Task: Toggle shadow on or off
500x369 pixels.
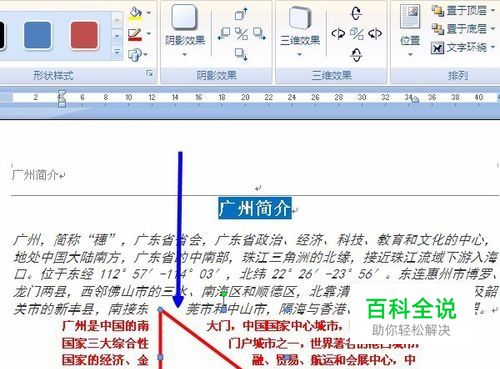Action: click(x=241, y=34)
